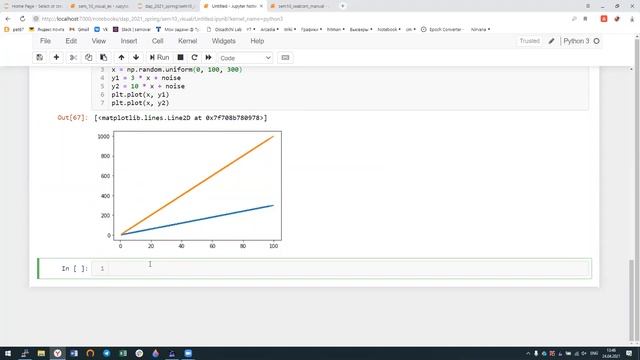Screen dimensions: 640x360
Task: Run the current cell with Run button
Action: pos(160,58)
